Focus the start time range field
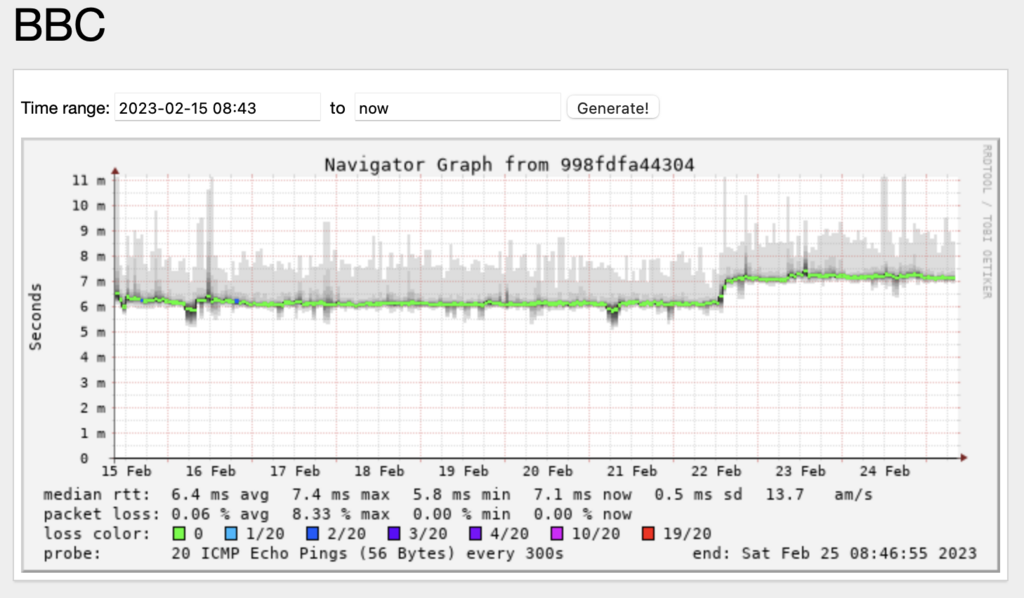1024x598 pixels. coord(217,108)
